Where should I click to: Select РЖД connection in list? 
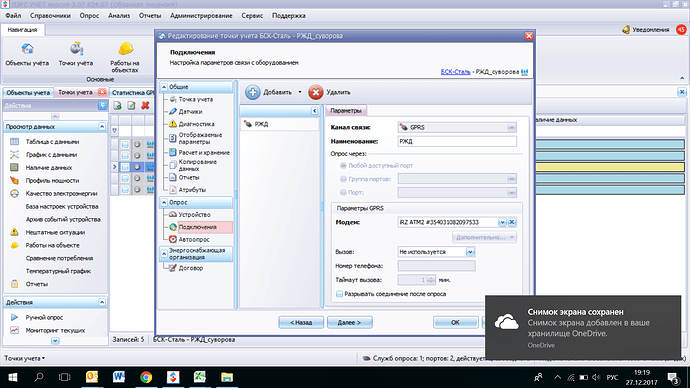(279, 124)
